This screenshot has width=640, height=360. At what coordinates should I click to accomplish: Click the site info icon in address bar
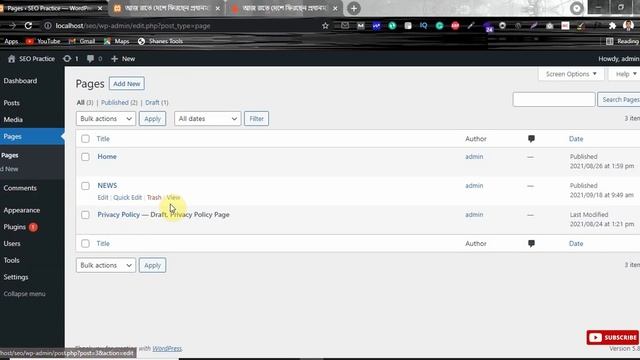pos(48,26)
